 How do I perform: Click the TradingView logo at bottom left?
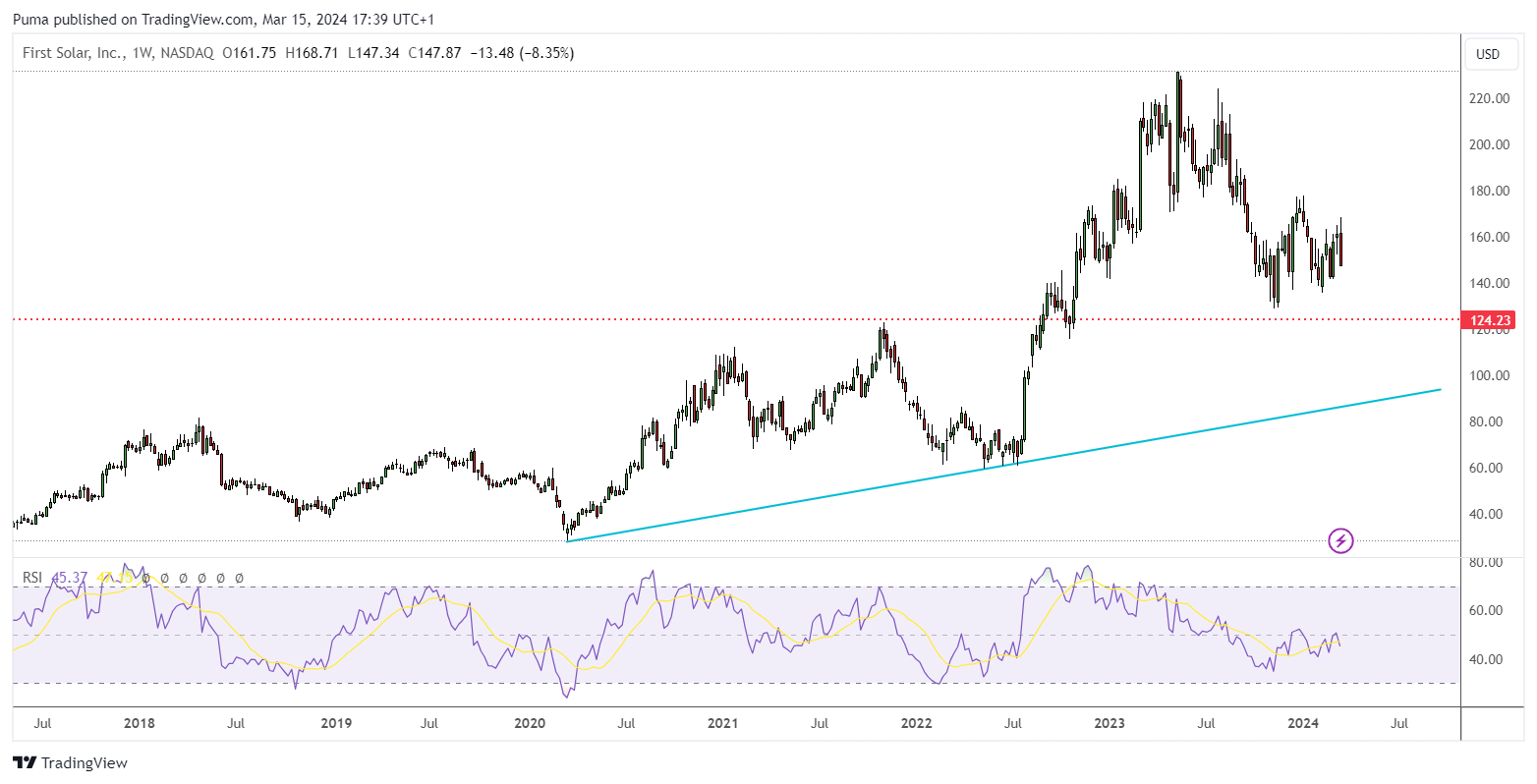pos(70,762)
